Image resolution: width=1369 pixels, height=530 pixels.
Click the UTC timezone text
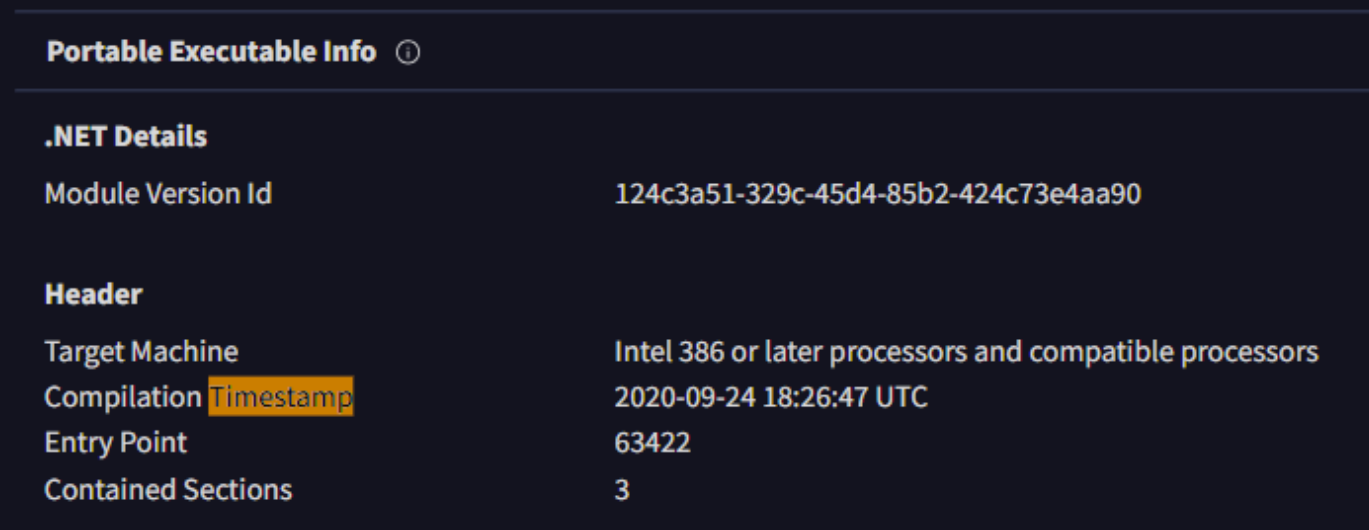[x=902, y=398]
